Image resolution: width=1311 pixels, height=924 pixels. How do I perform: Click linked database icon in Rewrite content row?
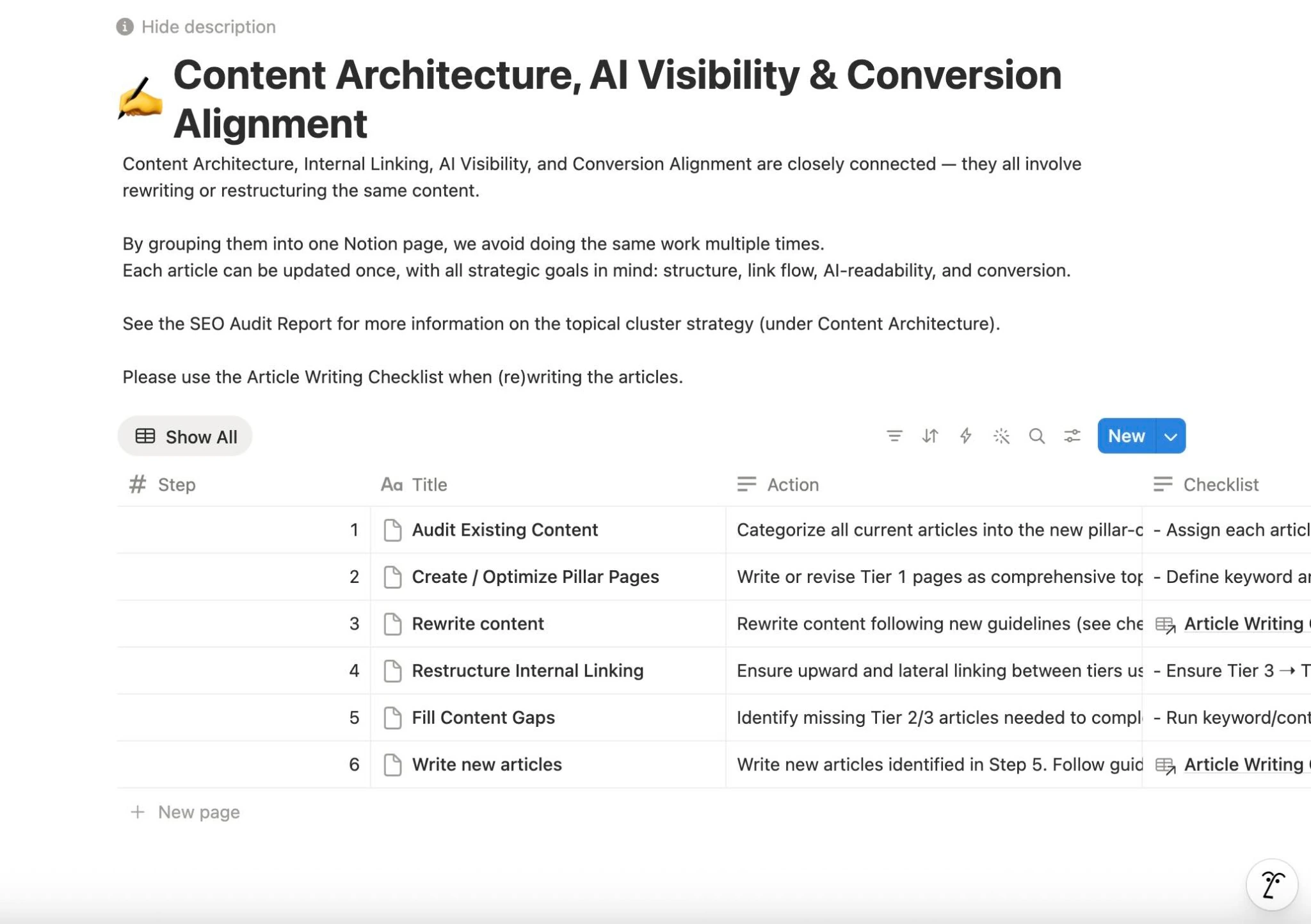point(1166,625)
